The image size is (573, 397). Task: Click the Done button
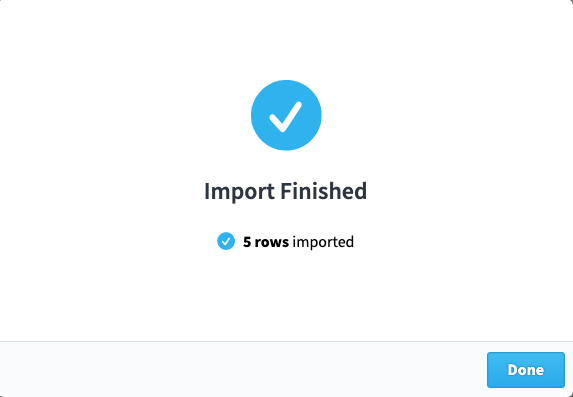pos(525,370)
